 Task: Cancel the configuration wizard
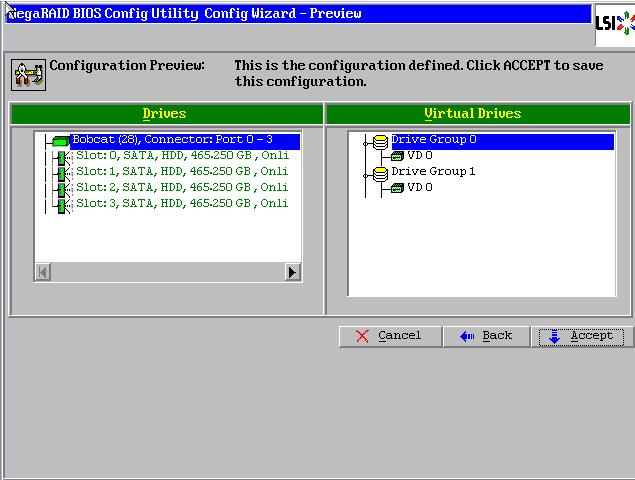[x=390, y=337]
